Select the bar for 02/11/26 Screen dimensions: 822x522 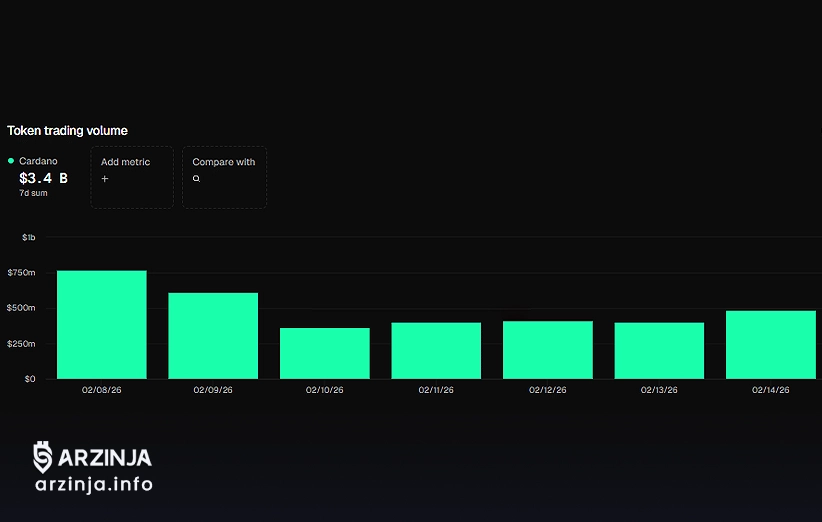click(x=436, y=351)
